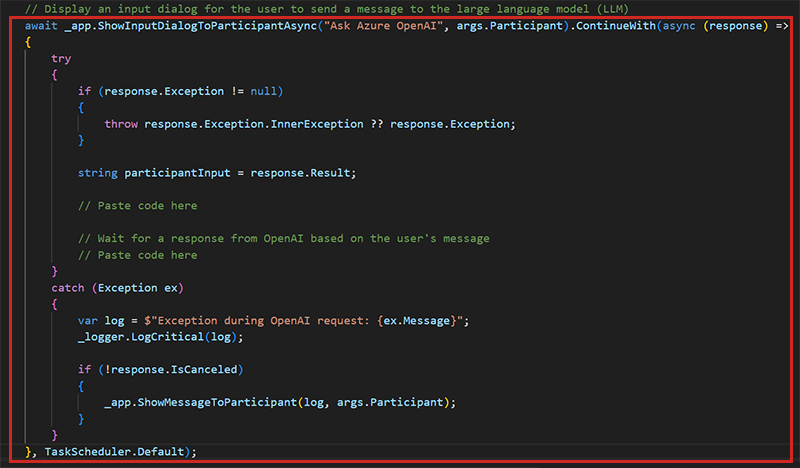Click the 'catch' keyword
The height and width of the screenshot is (468, 800).
(x=67, y=288)
